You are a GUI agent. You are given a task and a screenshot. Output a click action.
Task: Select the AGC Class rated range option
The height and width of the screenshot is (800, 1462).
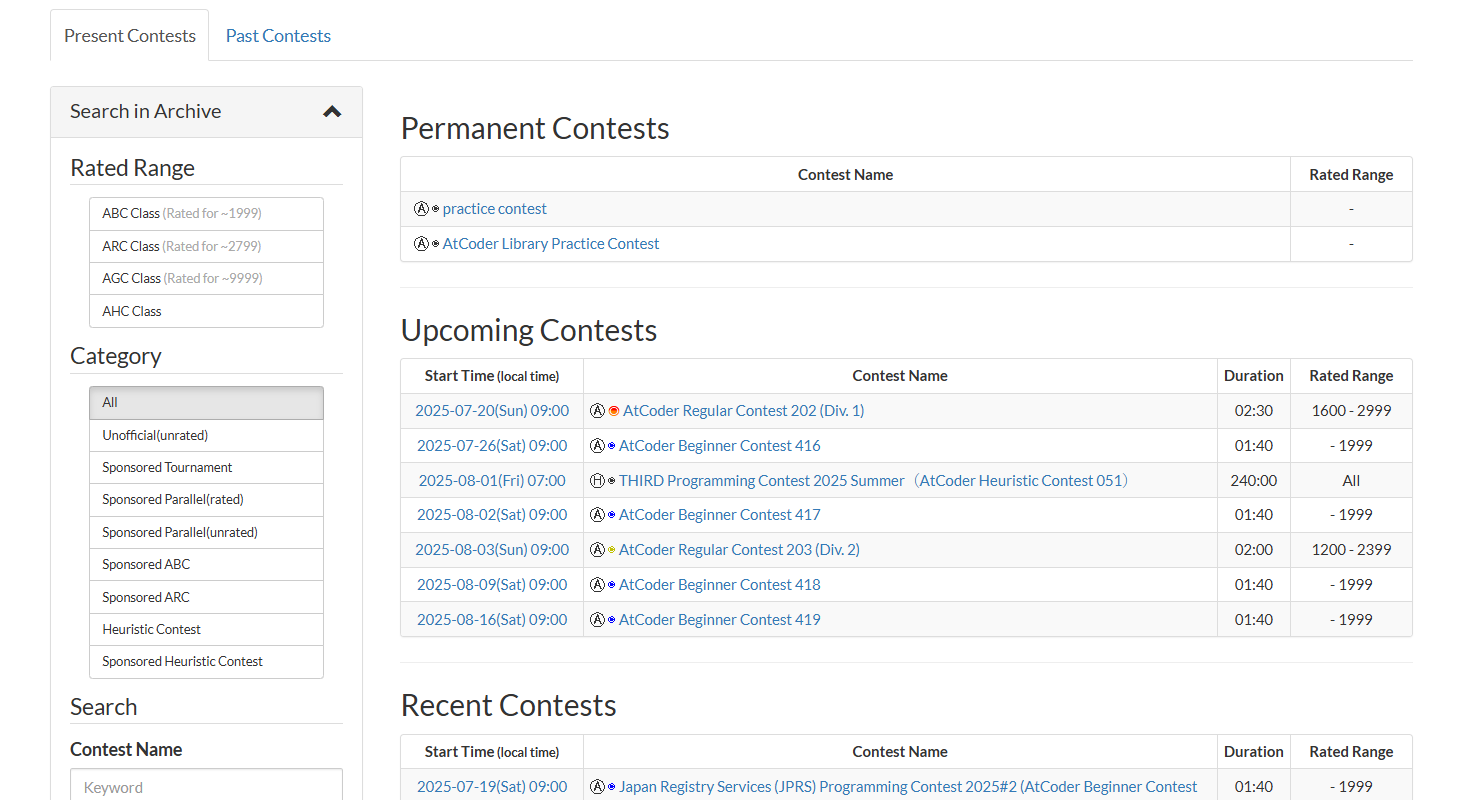pyautogui.click(x=206, y=279)
